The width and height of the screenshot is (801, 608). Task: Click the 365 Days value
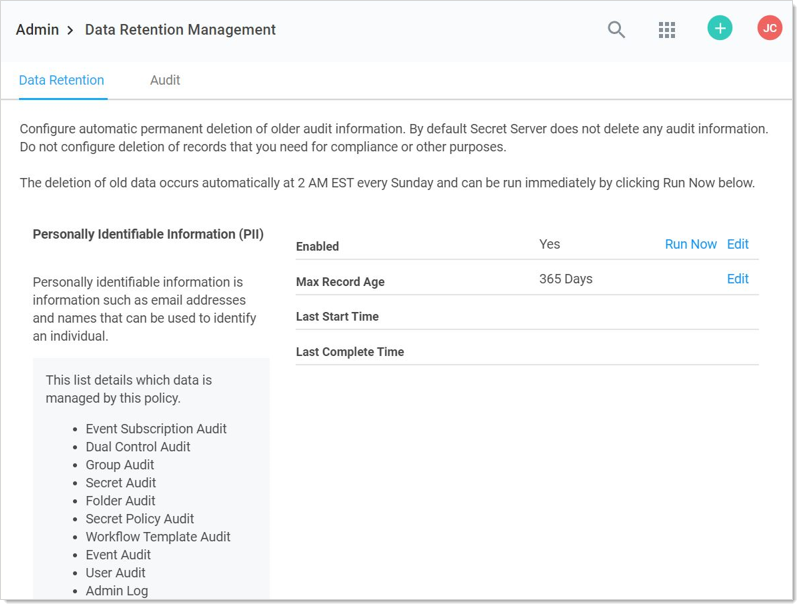565,279
